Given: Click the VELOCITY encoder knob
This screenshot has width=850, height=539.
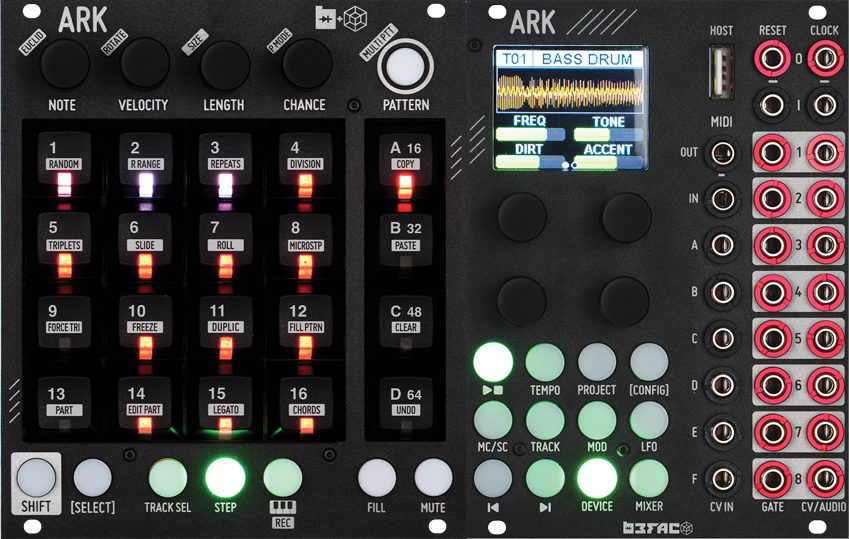Looking at the screenshot, I should (x=145, y=63).
